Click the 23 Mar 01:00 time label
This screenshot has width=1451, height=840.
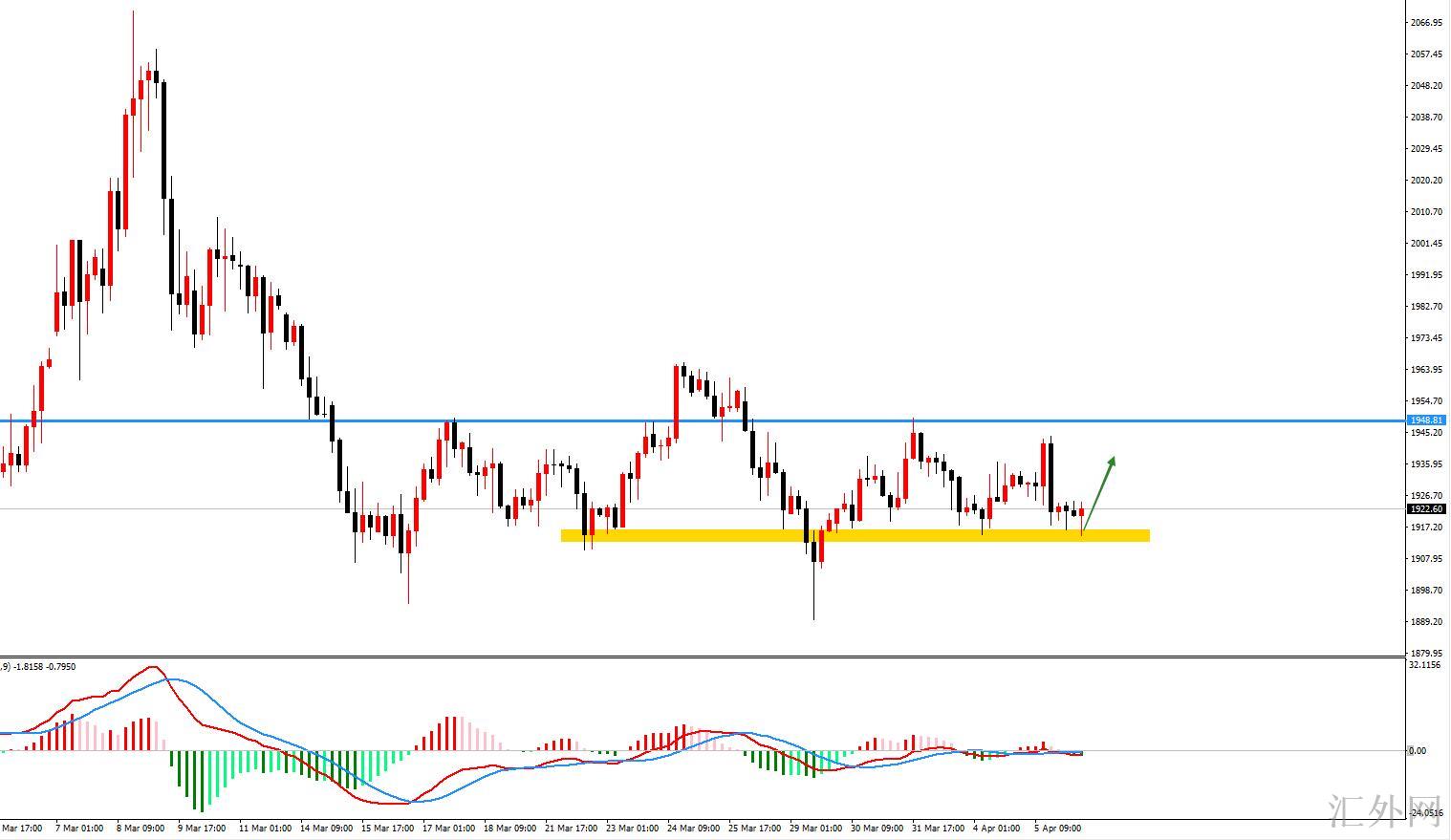pos(632,829)
